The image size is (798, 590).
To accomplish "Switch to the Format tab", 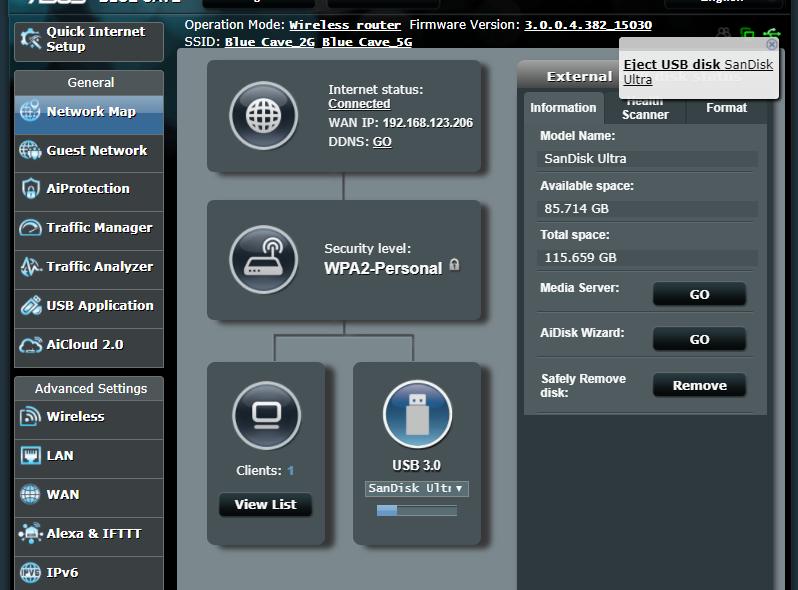I will point(726,108).
